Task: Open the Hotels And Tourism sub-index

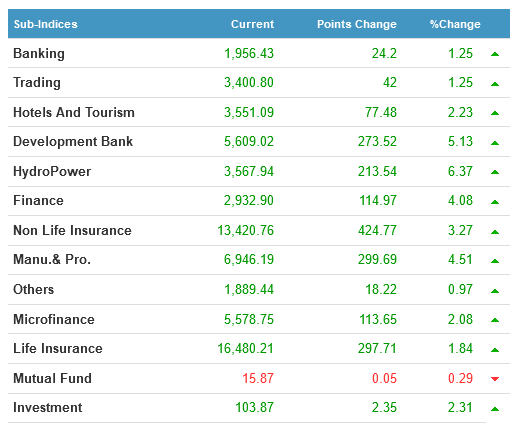Action: click(74, 112)
